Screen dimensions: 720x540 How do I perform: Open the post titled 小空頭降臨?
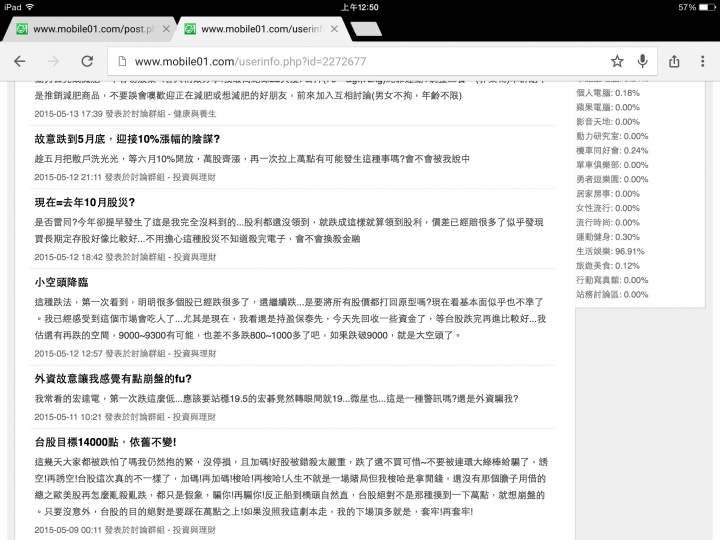[62, 282]
